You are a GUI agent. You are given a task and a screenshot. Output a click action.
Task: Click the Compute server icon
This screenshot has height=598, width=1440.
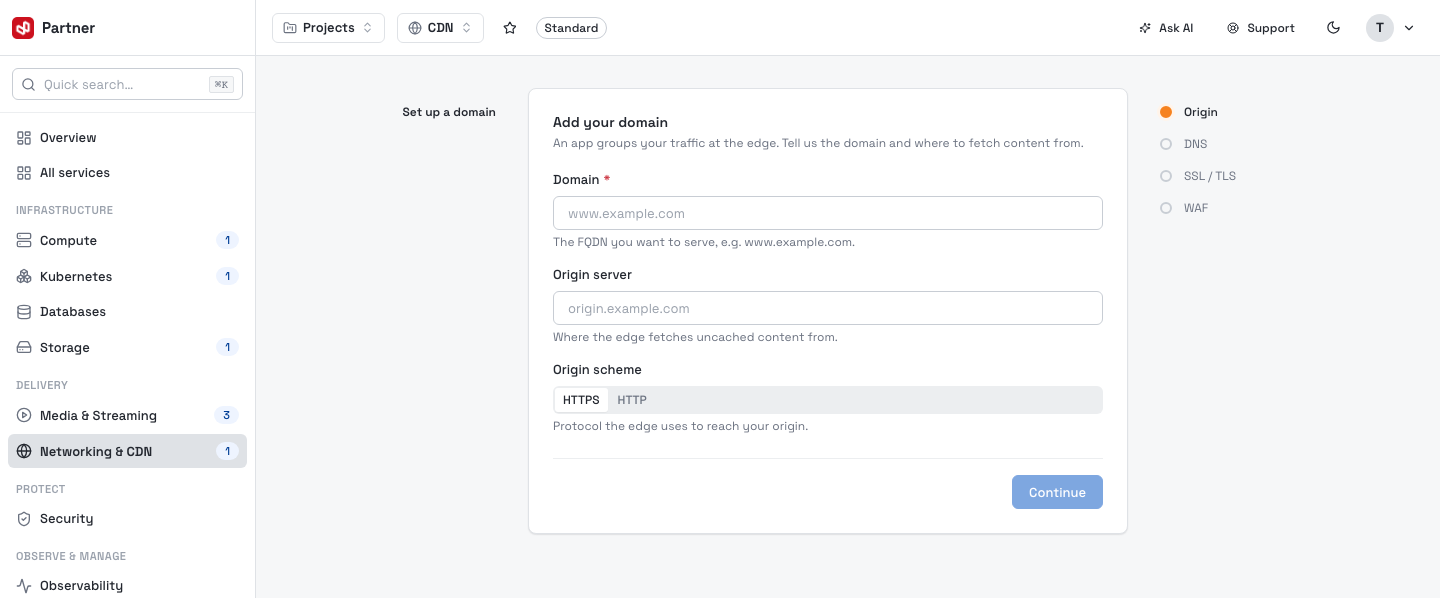point(24,241)
